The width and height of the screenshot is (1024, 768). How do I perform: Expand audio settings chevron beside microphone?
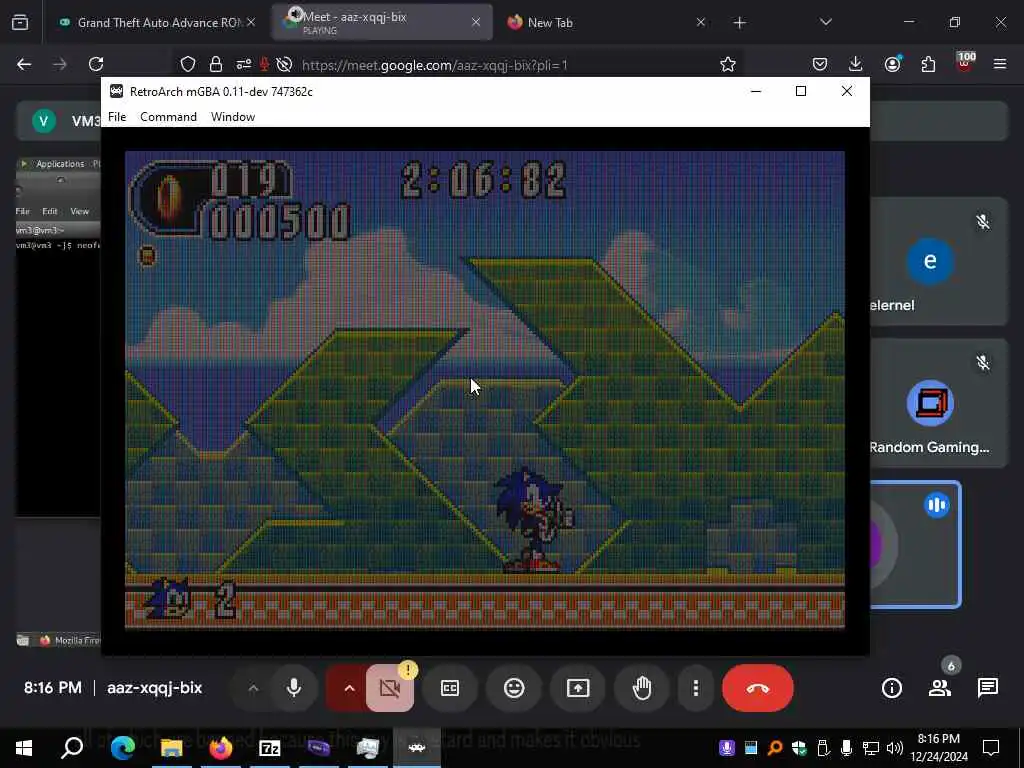tap(253, 688)
